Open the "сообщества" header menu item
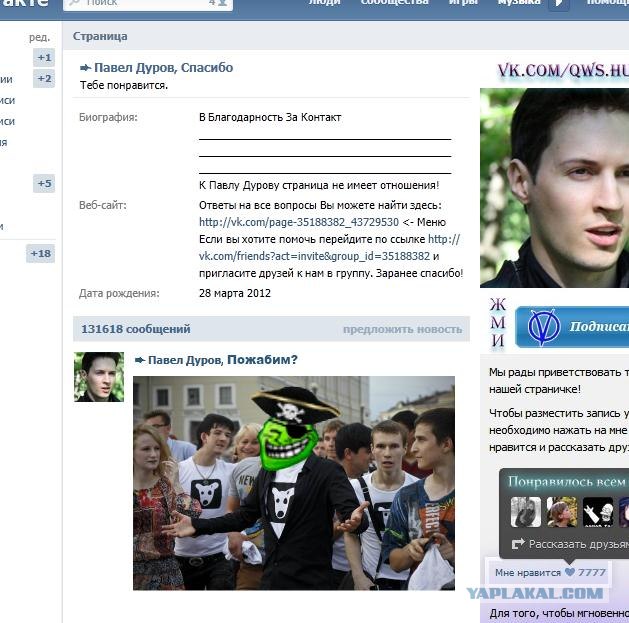This screenshot has height=623, width=629. (394, 3)
